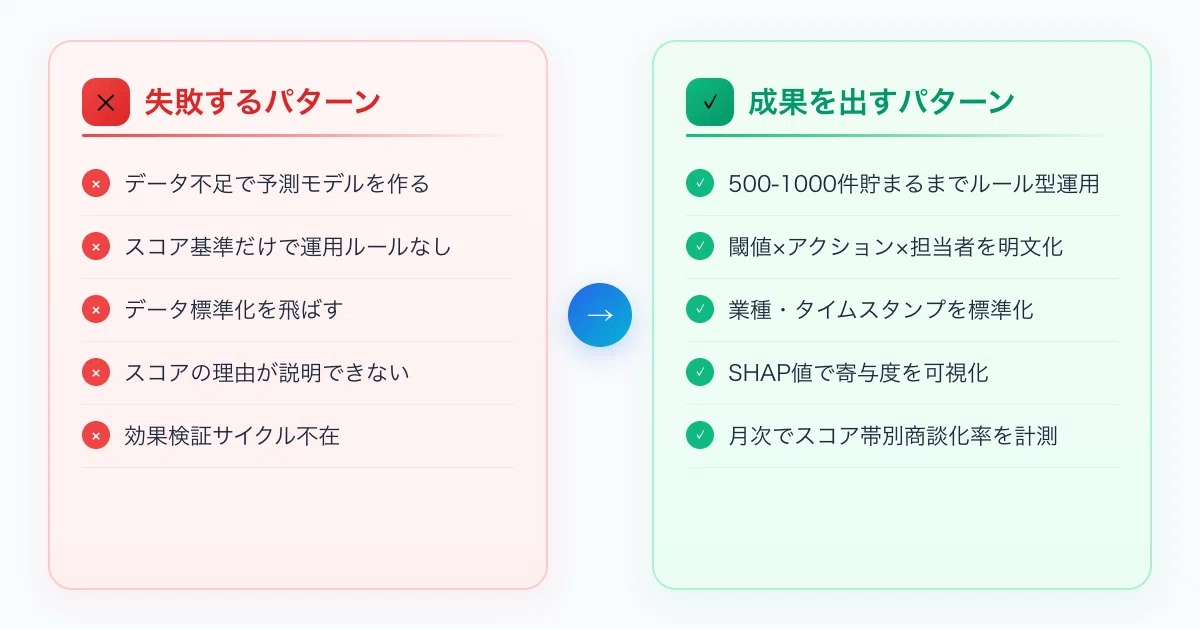This screenshot has height=630, width=1200.
Task: Click the red X icon beside 失敗するパターン
Action: 106,102
